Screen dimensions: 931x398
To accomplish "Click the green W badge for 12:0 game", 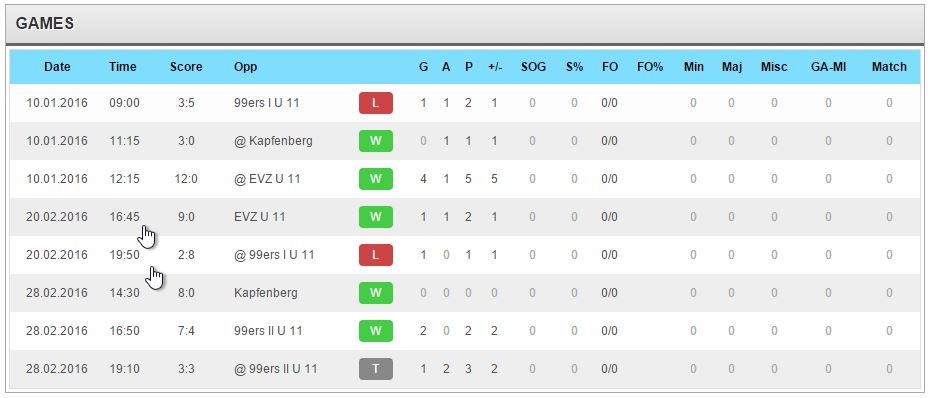I will (375, 179).
